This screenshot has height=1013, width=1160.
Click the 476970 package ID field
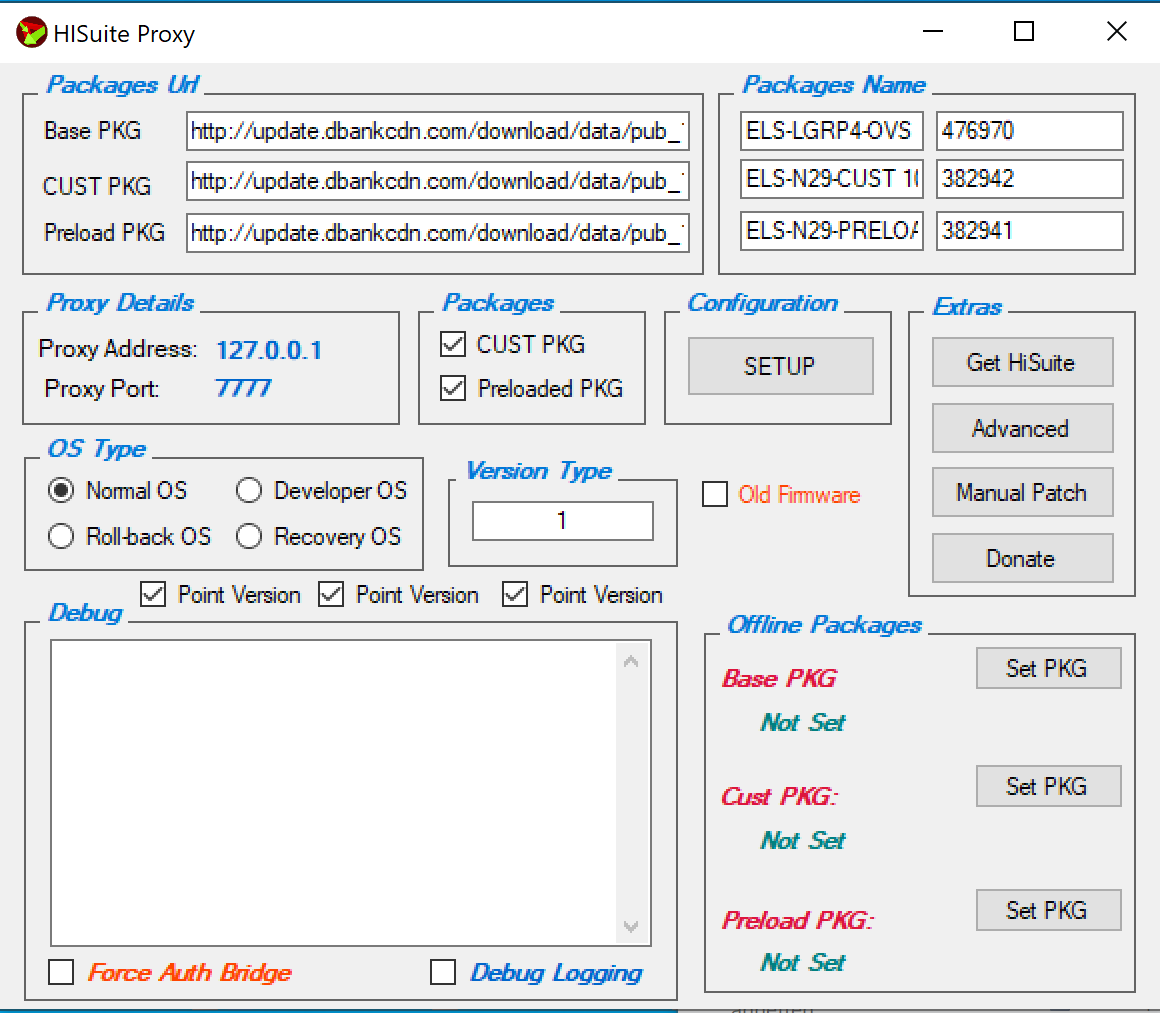click(x=1030, y=131)
